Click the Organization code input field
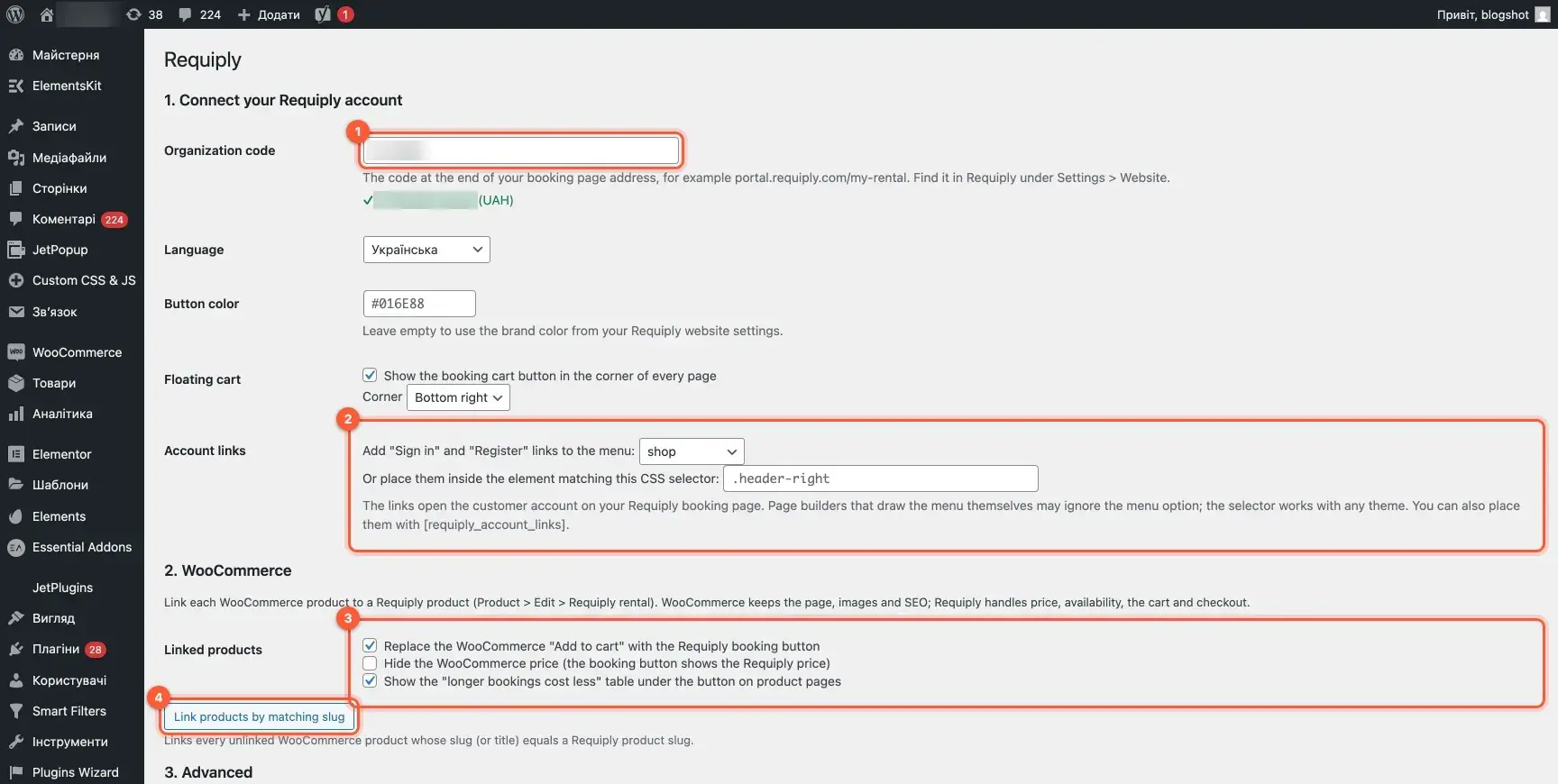 point(521,150)
